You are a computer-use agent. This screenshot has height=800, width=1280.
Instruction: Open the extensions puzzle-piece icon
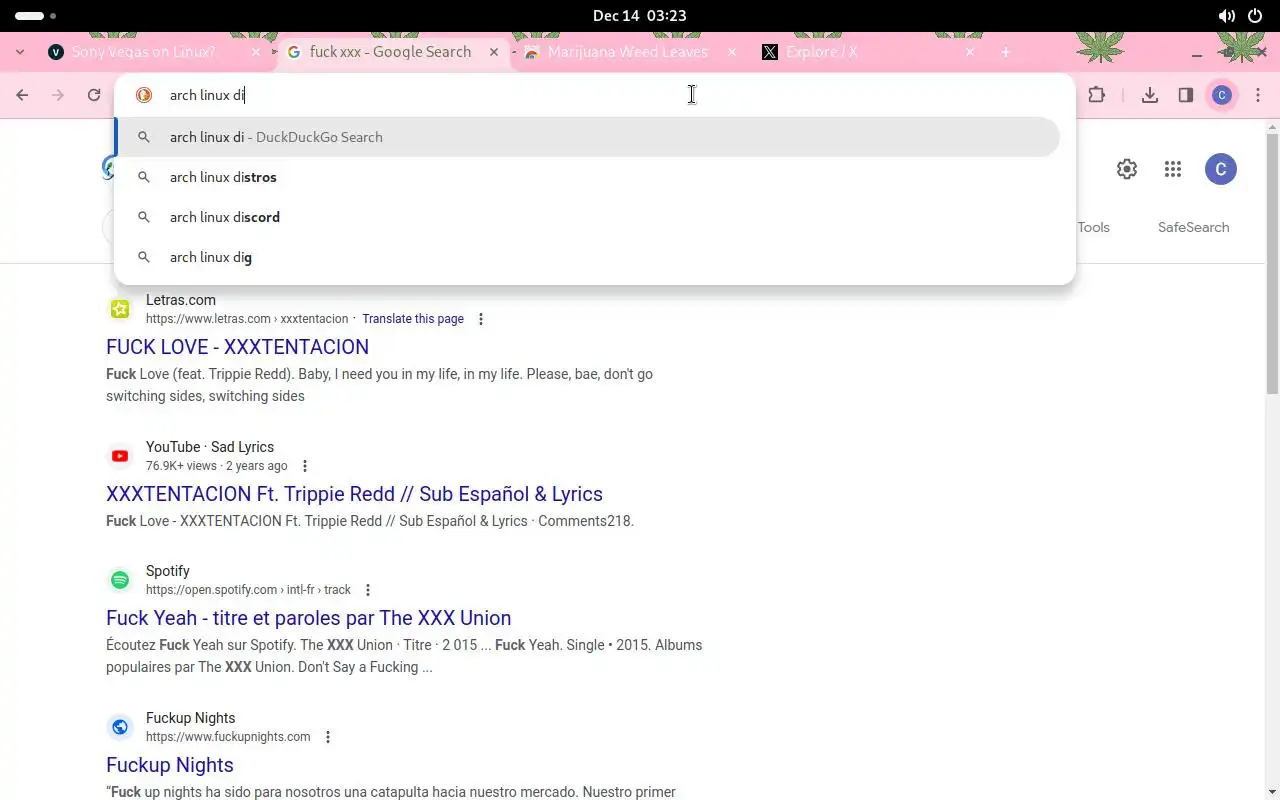[1097, 95]
